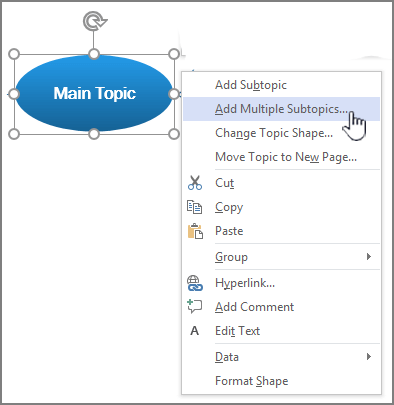Click the rotation handle above the shape
394x405 pixels.
pyautogui.click(x=95, y=21)
